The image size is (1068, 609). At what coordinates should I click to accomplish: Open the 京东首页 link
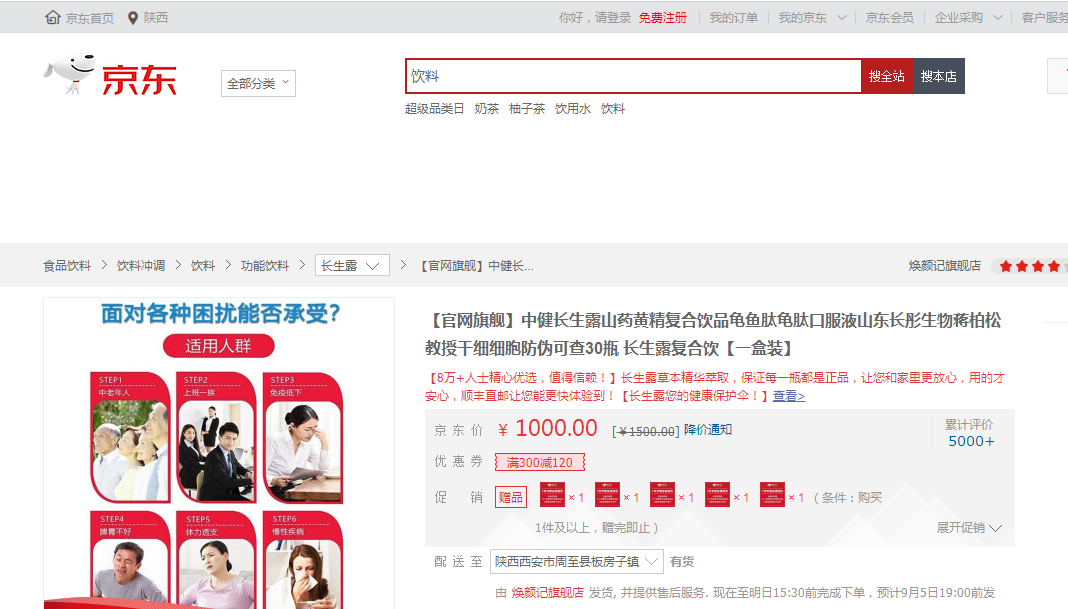click(89, 18)
